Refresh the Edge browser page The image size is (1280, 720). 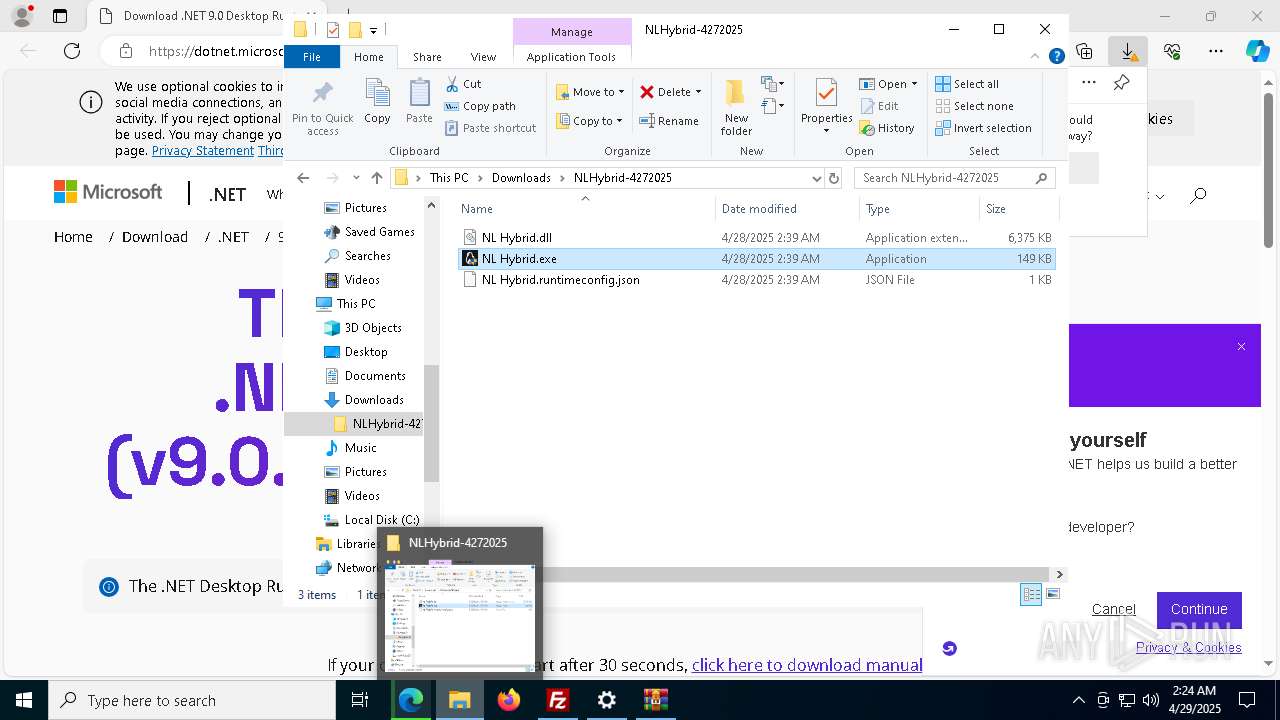(x=72, y=51)
